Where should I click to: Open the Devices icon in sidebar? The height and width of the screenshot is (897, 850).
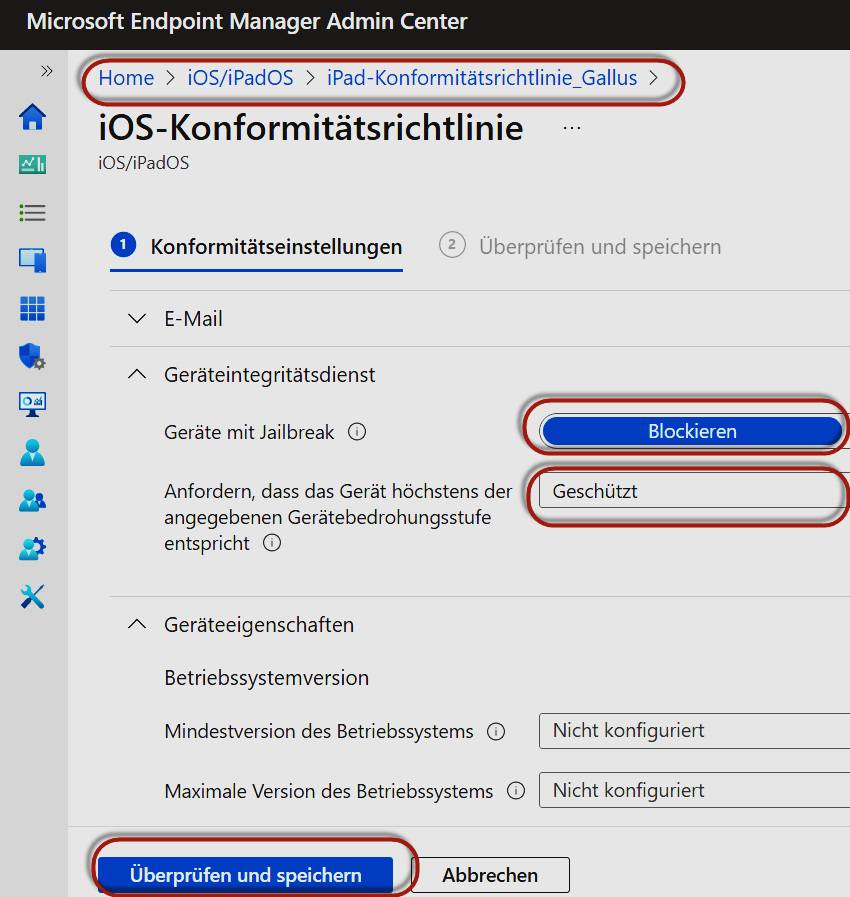[33, 261]
